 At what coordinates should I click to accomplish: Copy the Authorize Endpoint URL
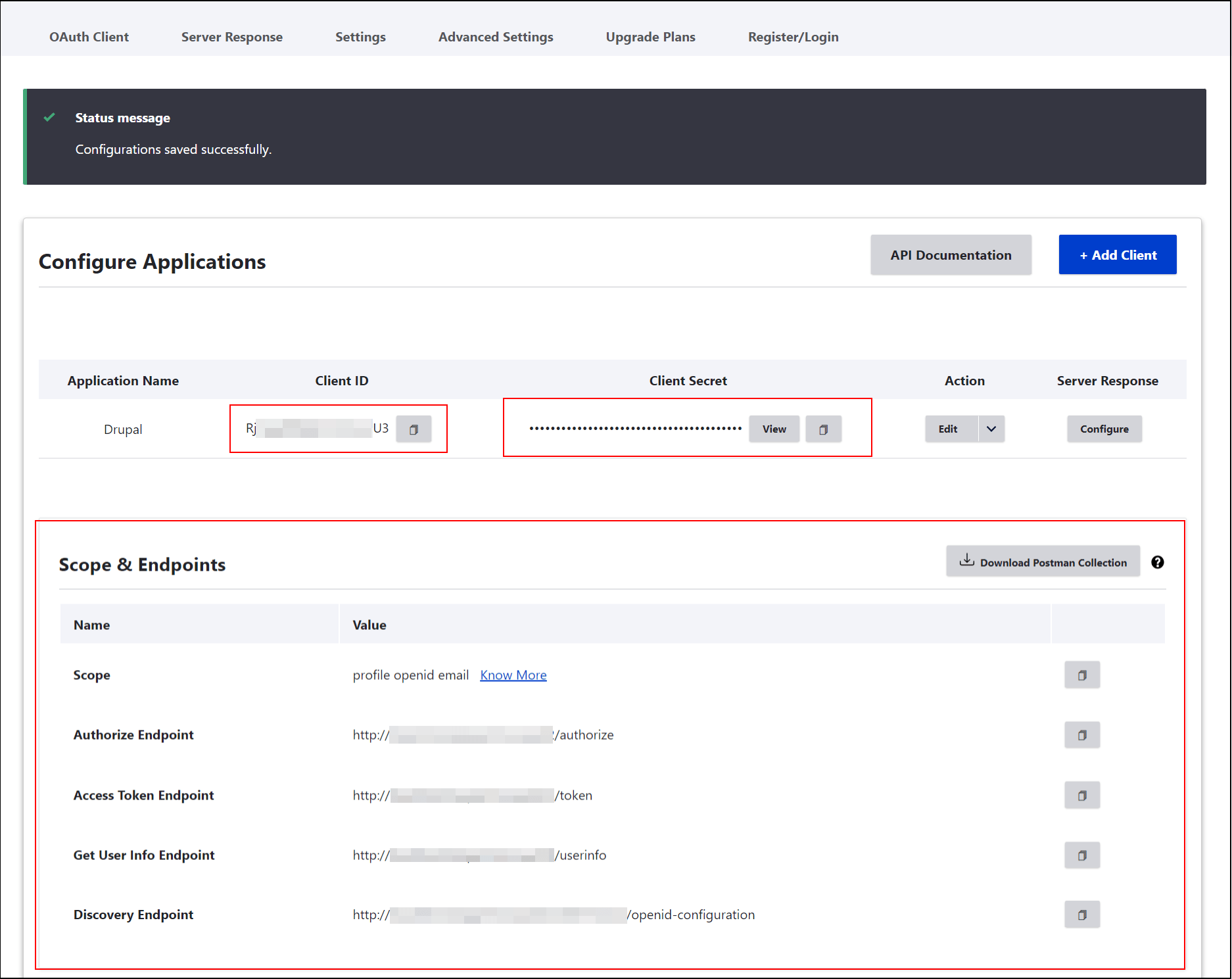(x=1081, y=734)
